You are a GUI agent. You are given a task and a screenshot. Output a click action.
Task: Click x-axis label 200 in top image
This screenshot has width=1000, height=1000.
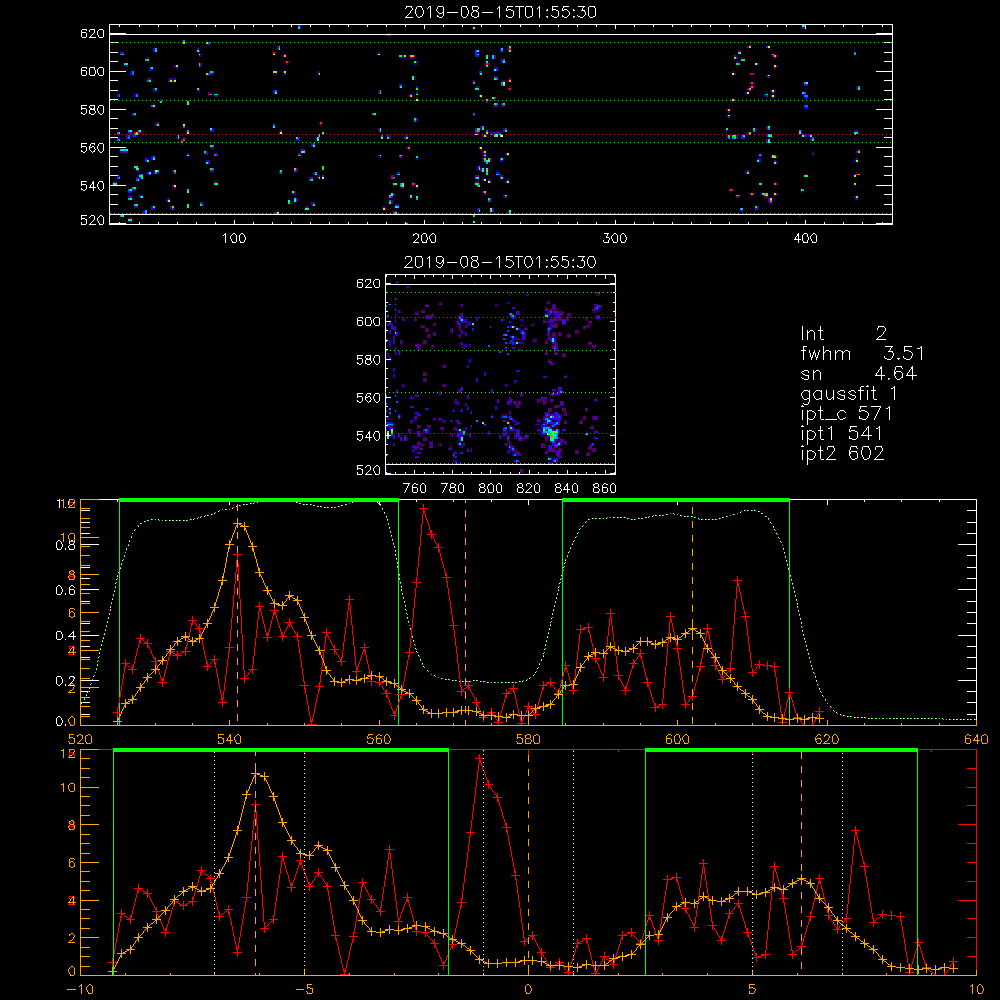click(424, 239)
